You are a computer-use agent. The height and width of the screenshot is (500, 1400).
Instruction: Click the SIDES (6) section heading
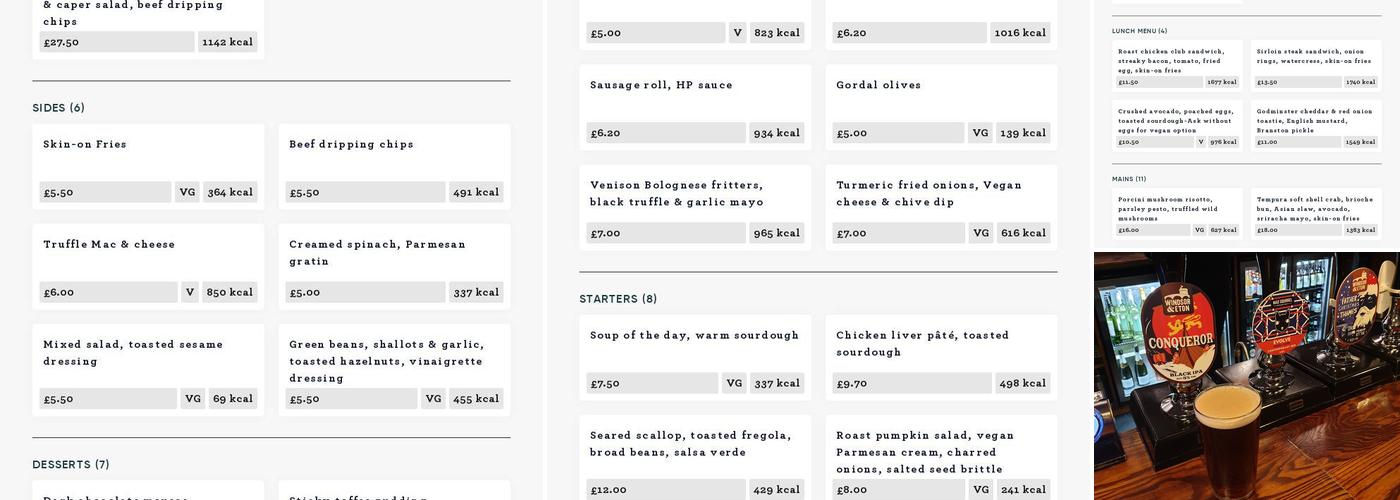(x=59, y=108)
